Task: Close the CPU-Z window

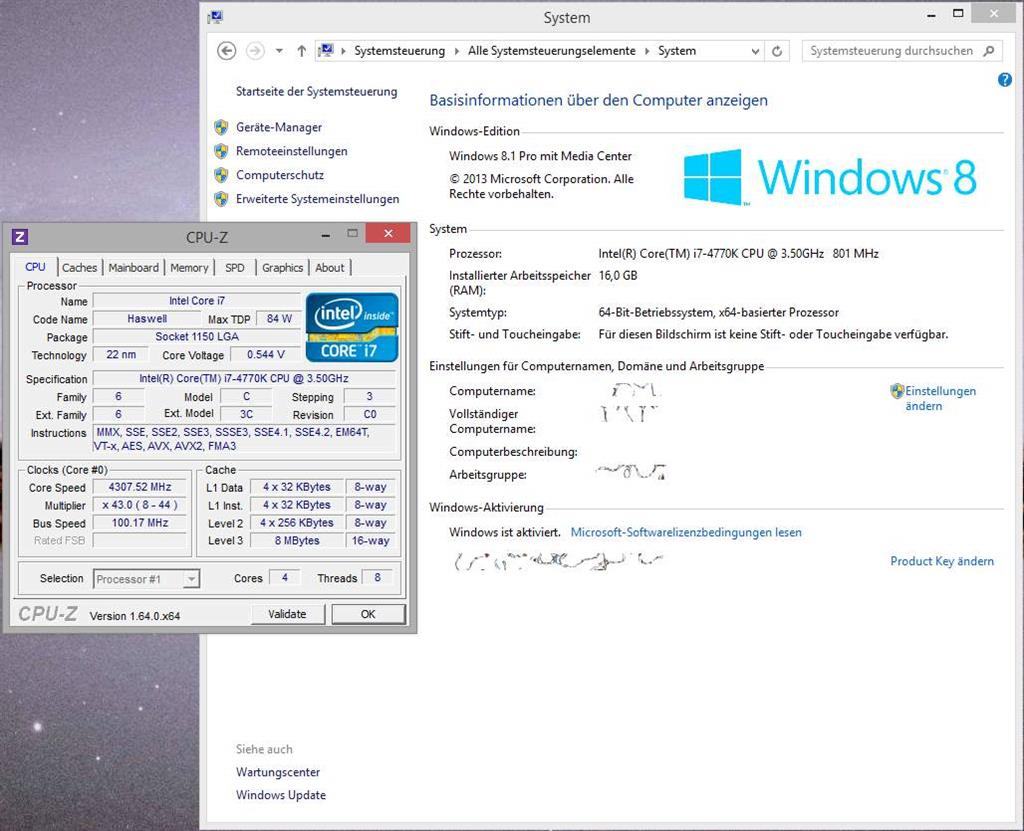Action: (x=388, y=233)
